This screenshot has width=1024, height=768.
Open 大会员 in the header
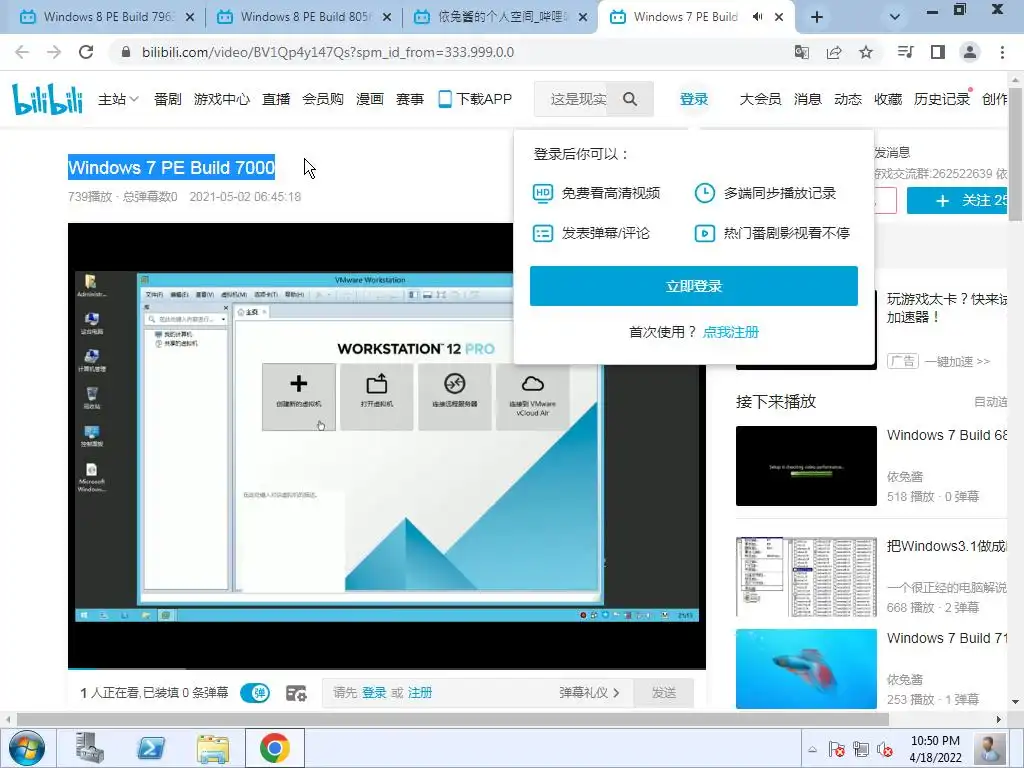click(x=760, y=99)
